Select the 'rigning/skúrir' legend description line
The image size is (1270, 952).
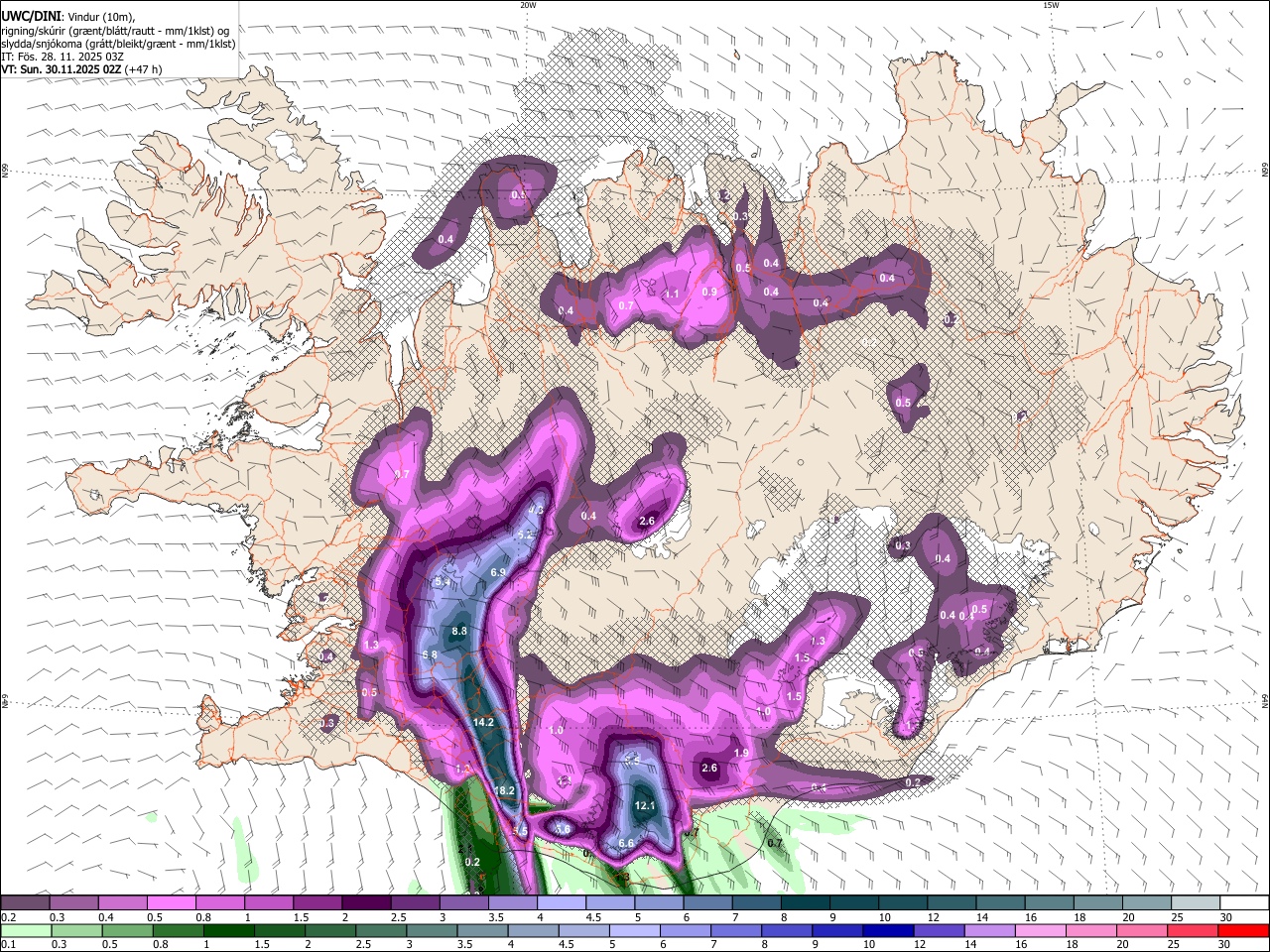[115, 31]
